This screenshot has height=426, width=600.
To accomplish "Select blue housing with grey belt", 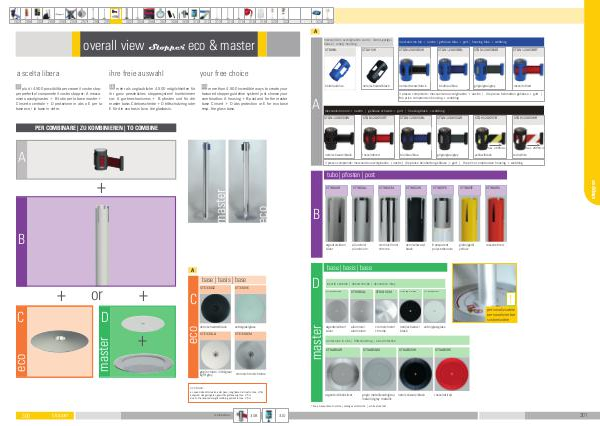I will click(x=489, y=70).
